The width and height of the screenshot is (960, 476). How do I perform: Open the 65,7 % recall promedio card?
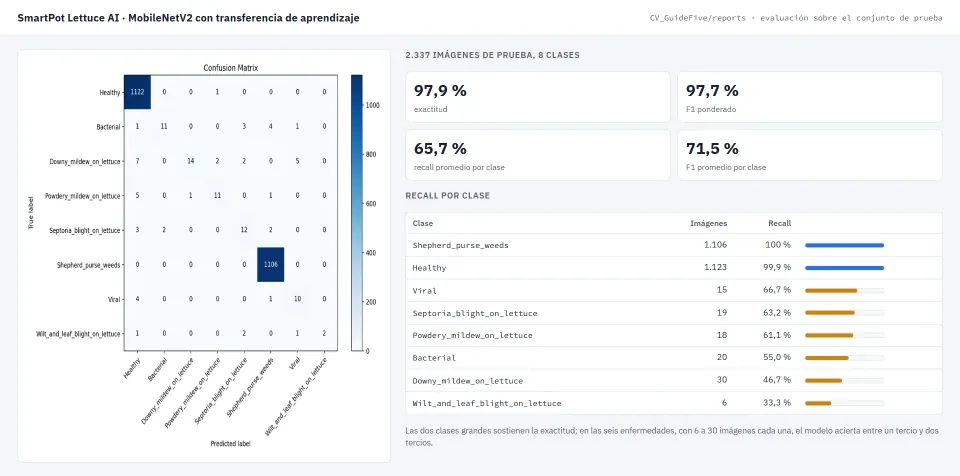point(538,155)
